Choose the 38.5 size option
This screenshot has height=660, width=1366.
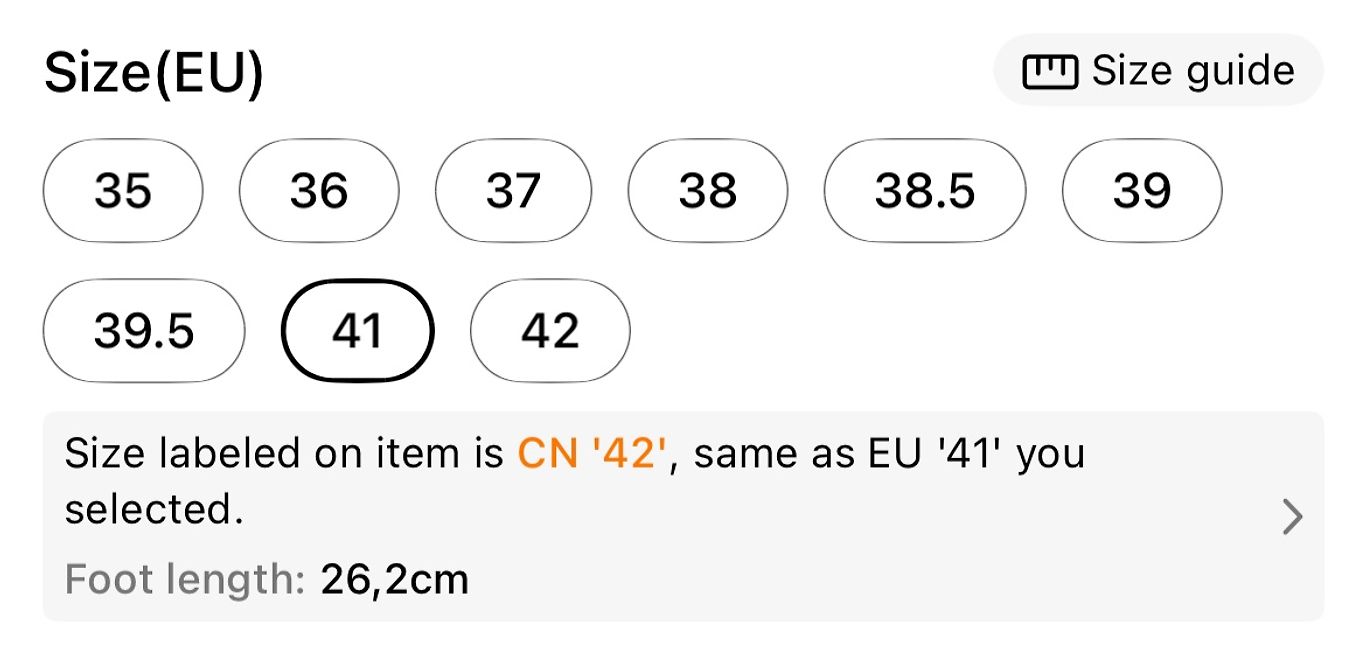[x=925, y=190]
